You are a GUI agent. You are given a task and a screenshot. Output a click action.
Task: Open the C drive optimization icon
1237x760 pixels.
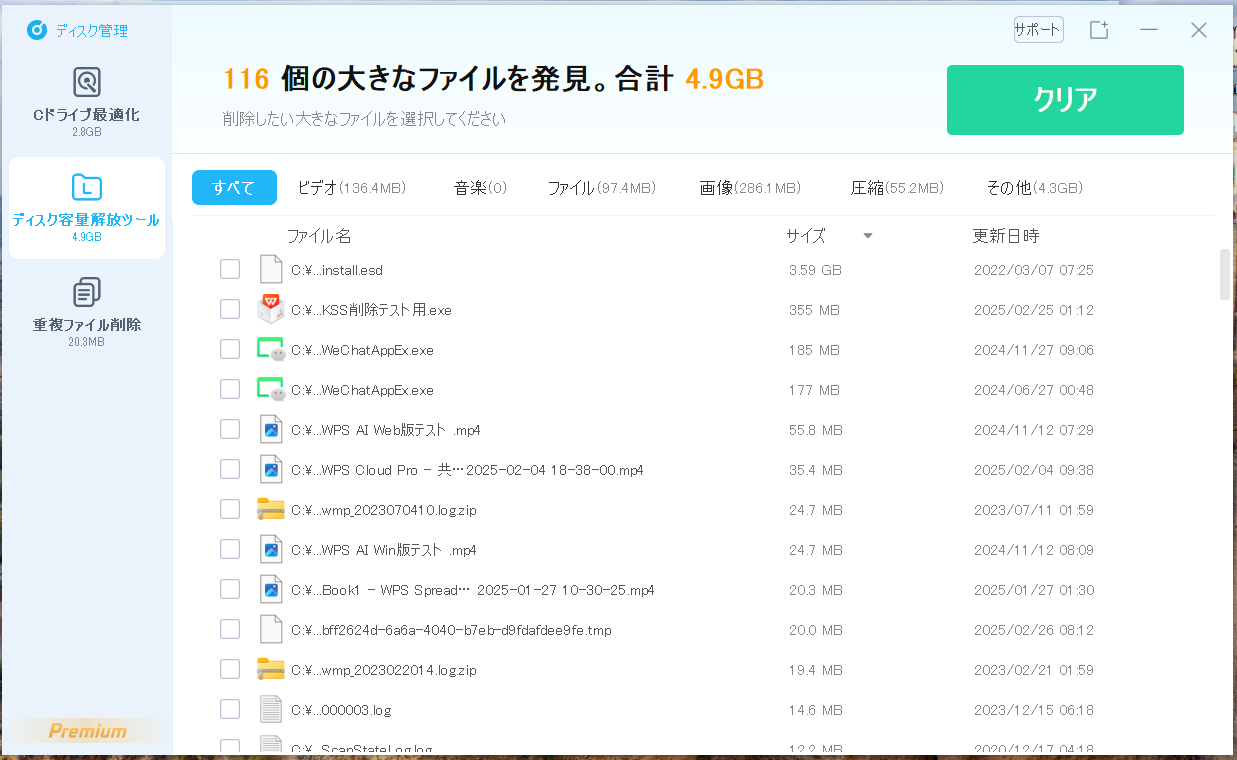coord(87,82)
